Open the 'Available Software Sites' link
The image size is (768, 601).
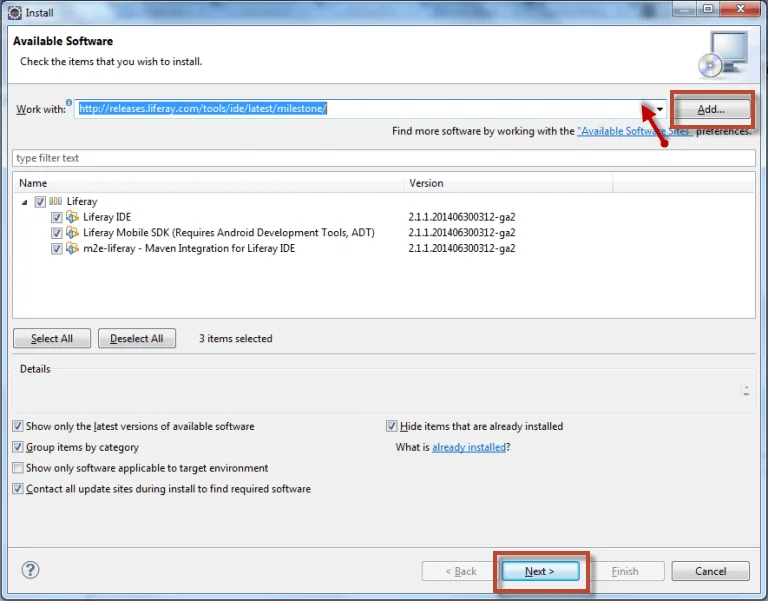634,132
